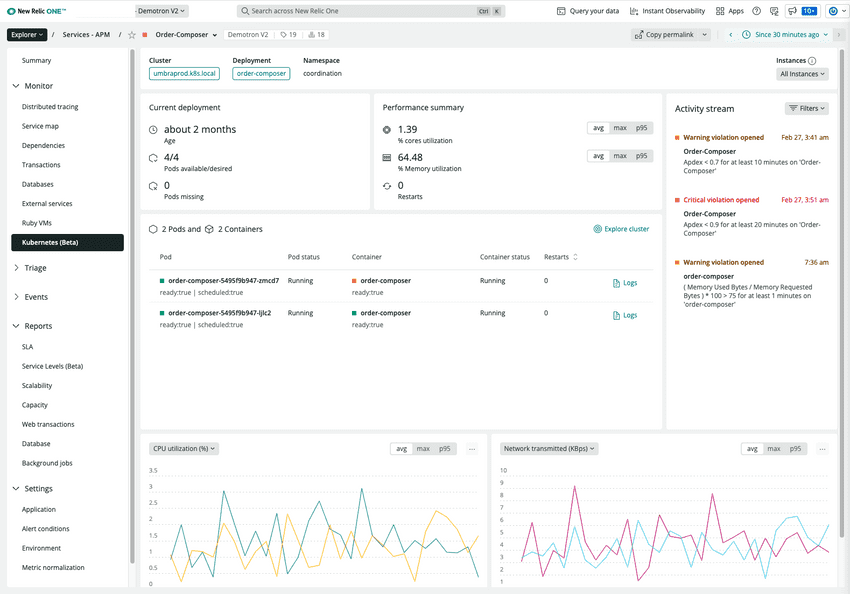Open the Activity stream Filters dropdown
The width and height of the screenshot is (850, 594).
(807, 108)
